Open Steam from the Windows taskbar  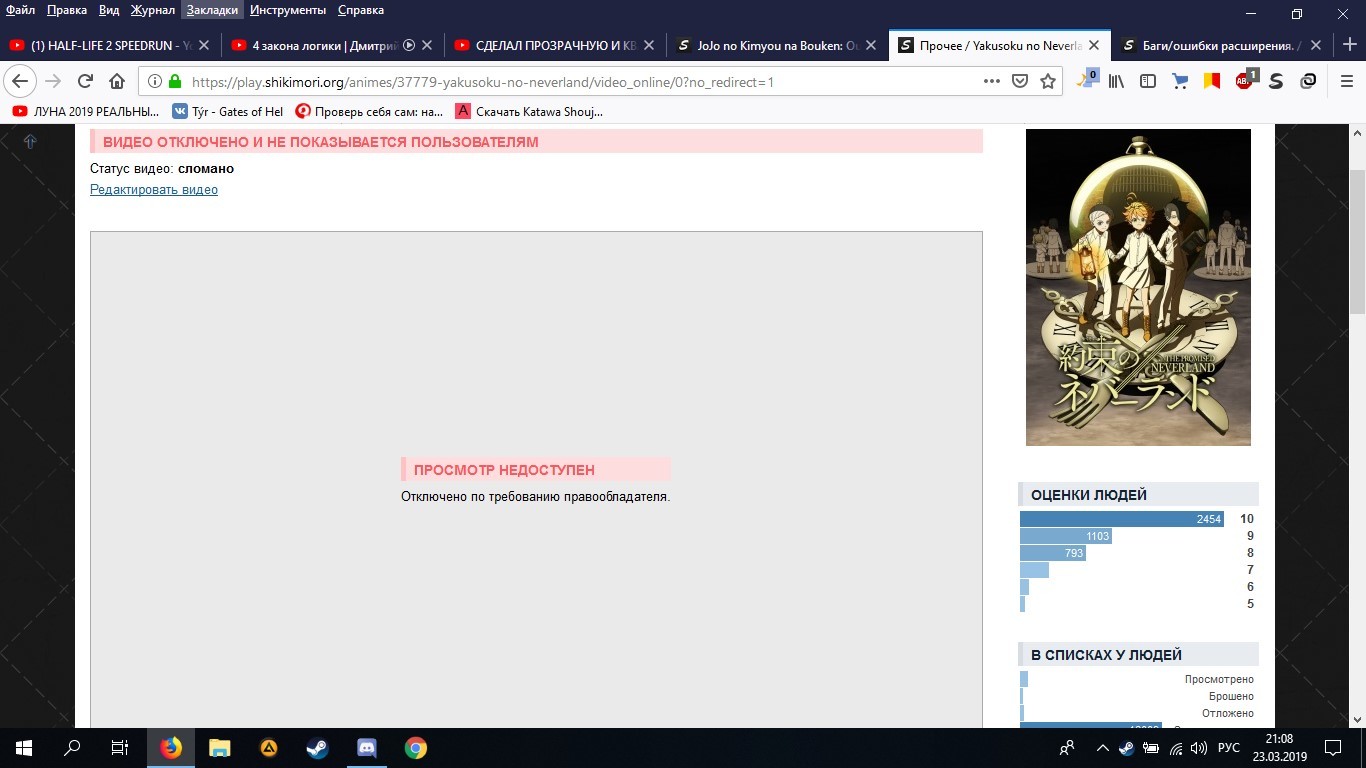[x=315, y=747]
